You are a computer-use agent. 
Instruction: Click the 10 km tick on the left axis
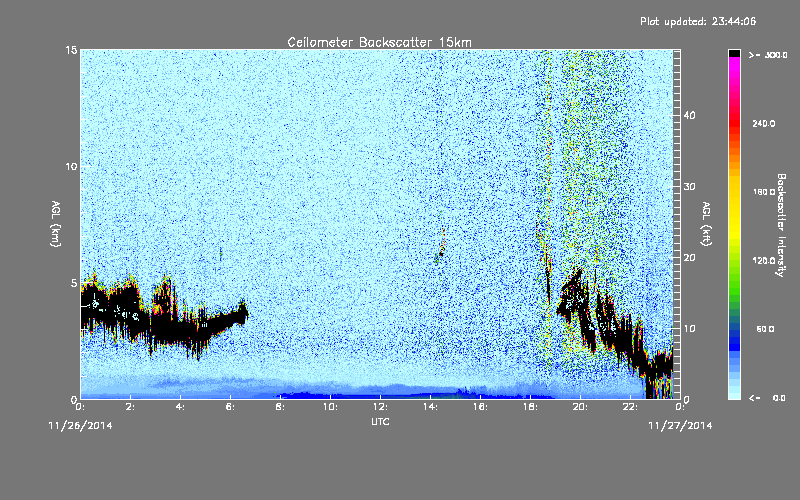71,167
